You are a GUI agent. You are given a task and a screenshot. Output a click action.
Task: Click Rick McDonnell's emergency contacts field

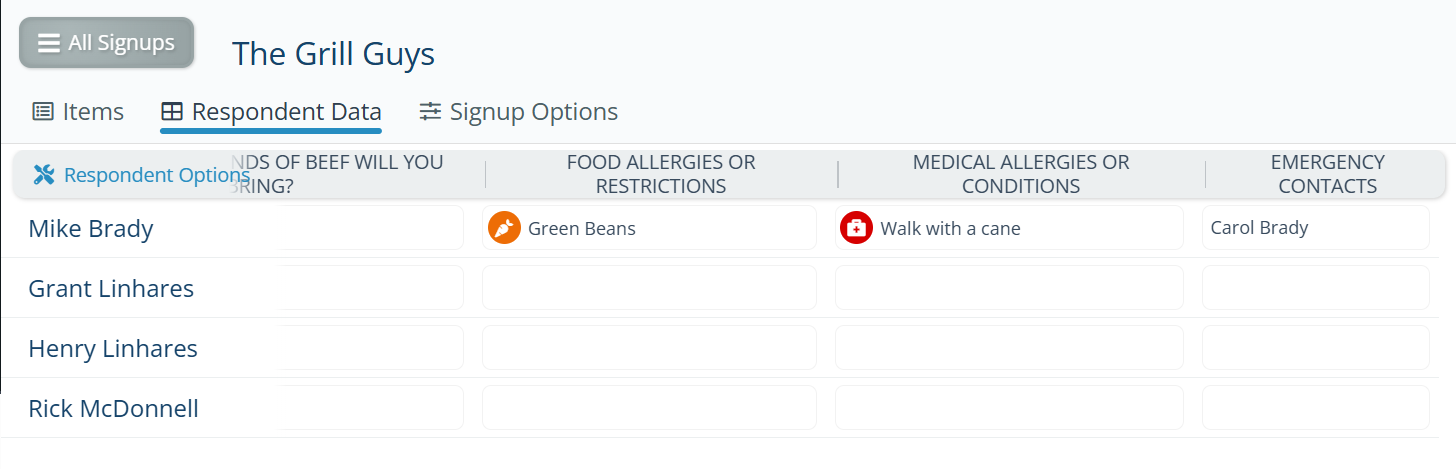(x=1315, y=408)
